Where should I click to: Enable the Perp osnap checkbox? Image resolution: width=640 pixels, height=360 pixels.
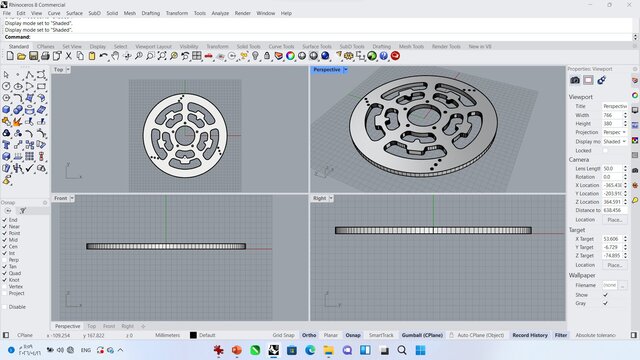[x=5, y=260]
